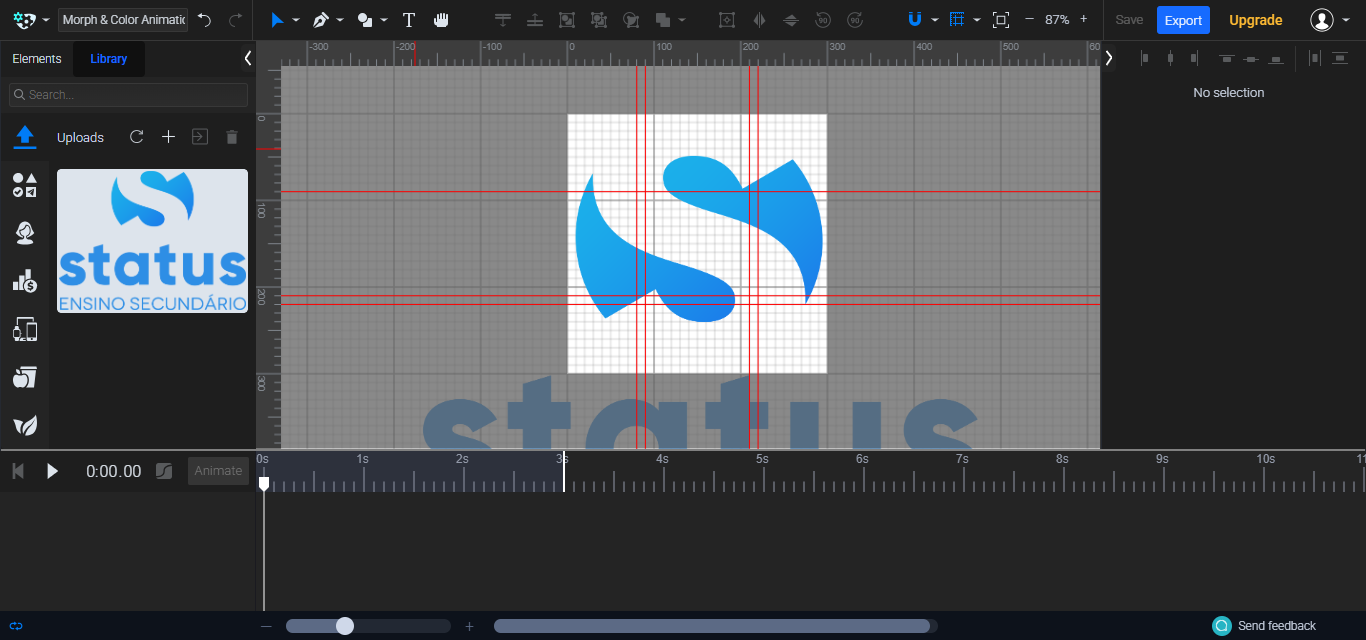Select the Text tool
1366x640 pixels.
409,19
